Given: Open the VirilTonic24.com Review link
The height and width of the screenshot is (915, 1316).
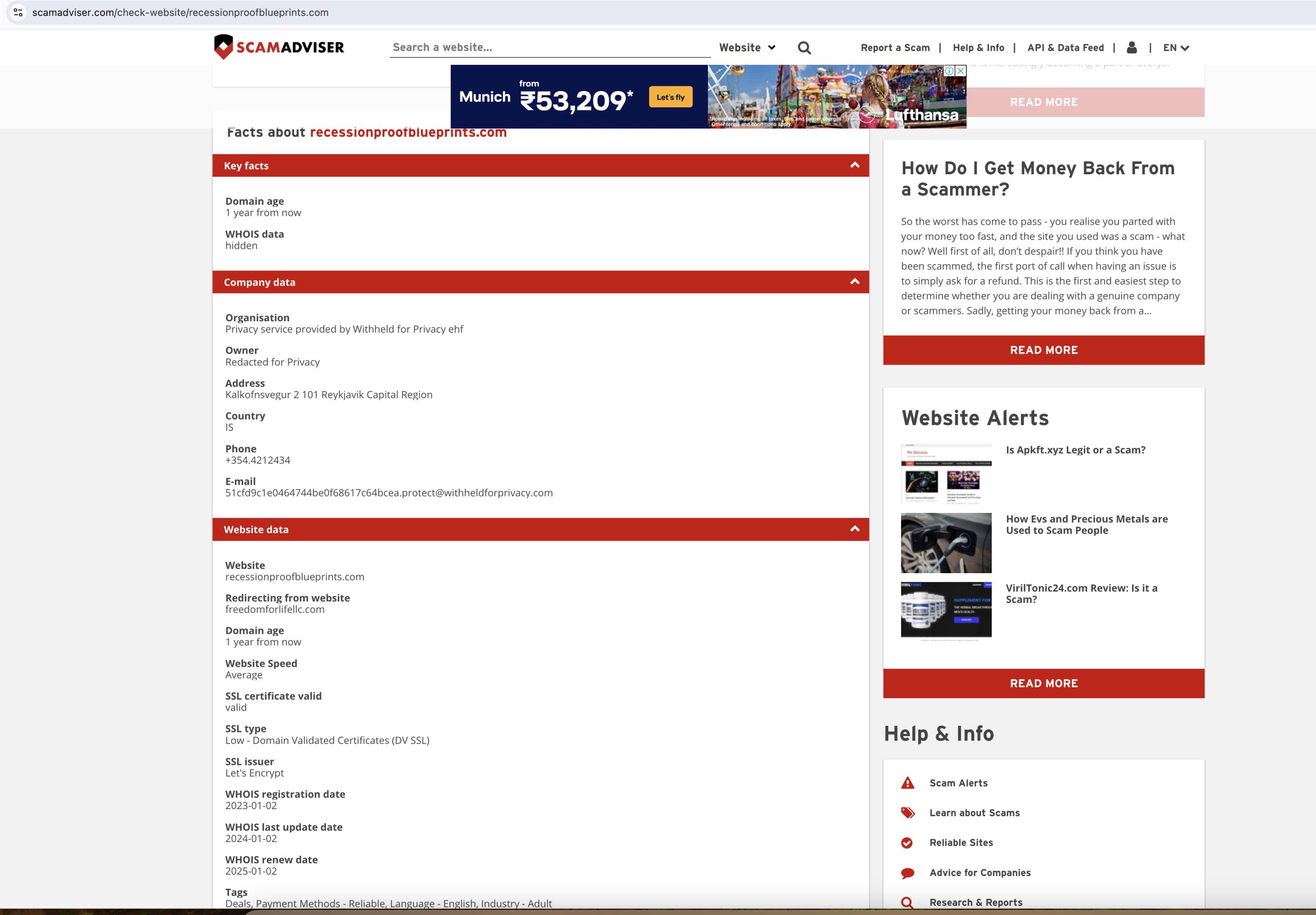Looking at the screenshot, I should point(1081,593).
